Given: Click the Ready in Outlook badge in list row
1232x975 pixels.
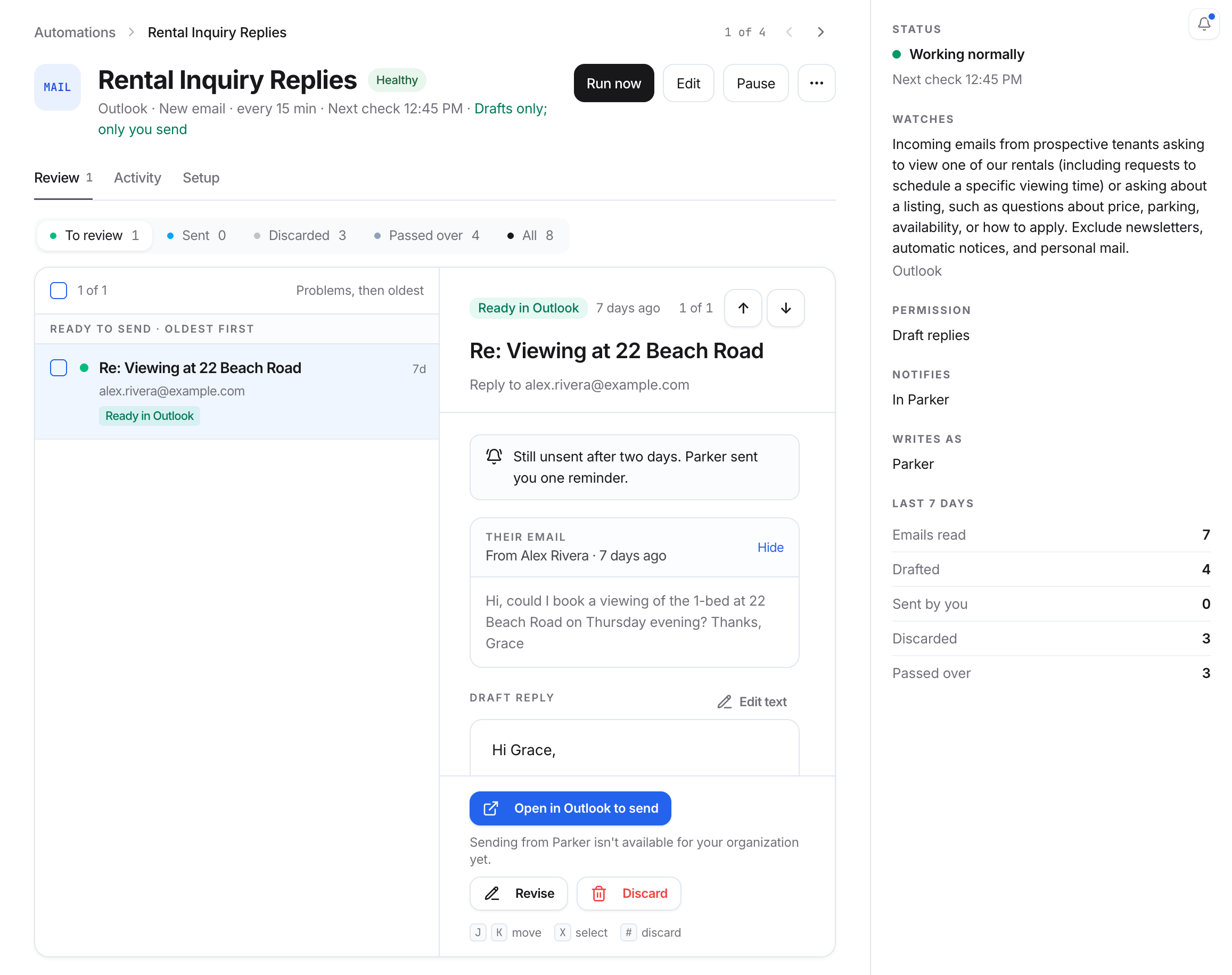Looking at the screenshot, I should [x=150, y=416].
